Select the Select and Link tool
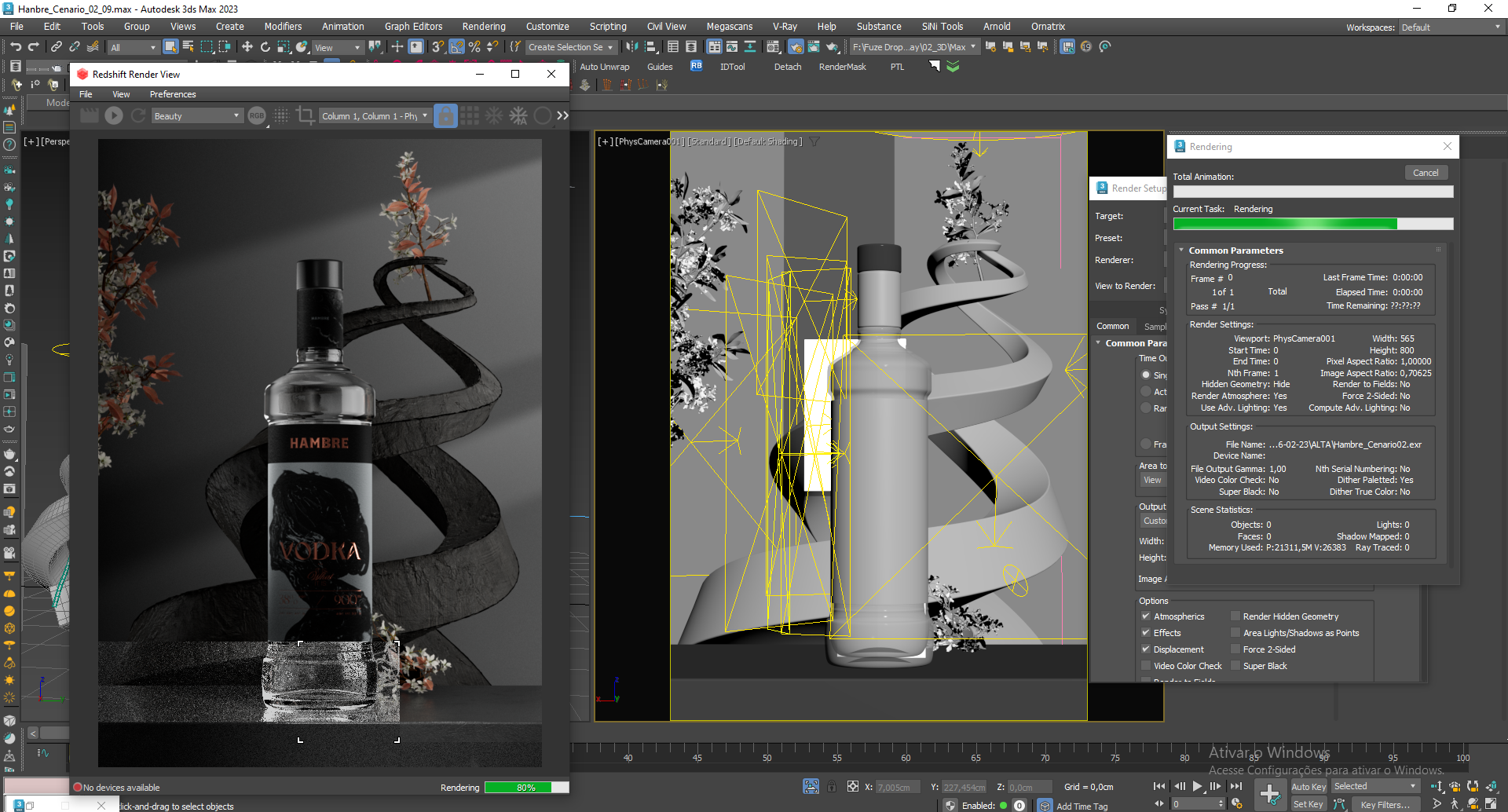 pyautogui.click(x=57, y=47)
